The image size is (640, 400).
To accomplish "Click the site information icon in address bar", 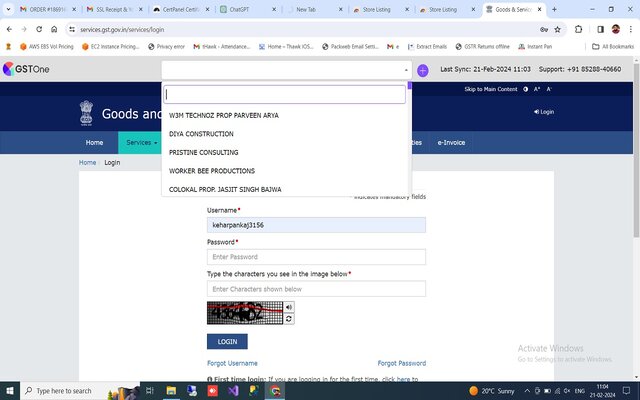I will 72,29.
